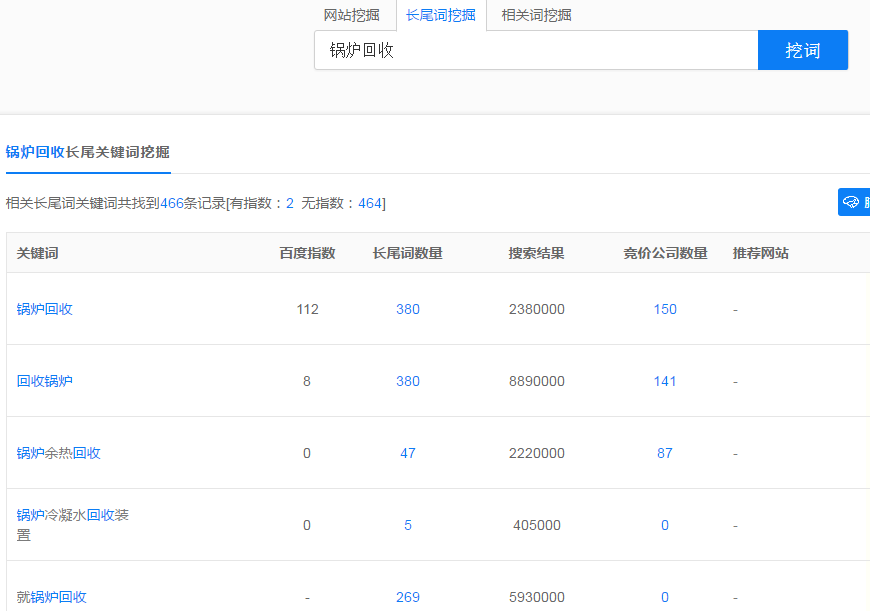The width and height of the screenshot is (870, 611).
Task: Click bidding count 0 in 锅炉冷凝水回收装置 row
Action: [665, 525]
